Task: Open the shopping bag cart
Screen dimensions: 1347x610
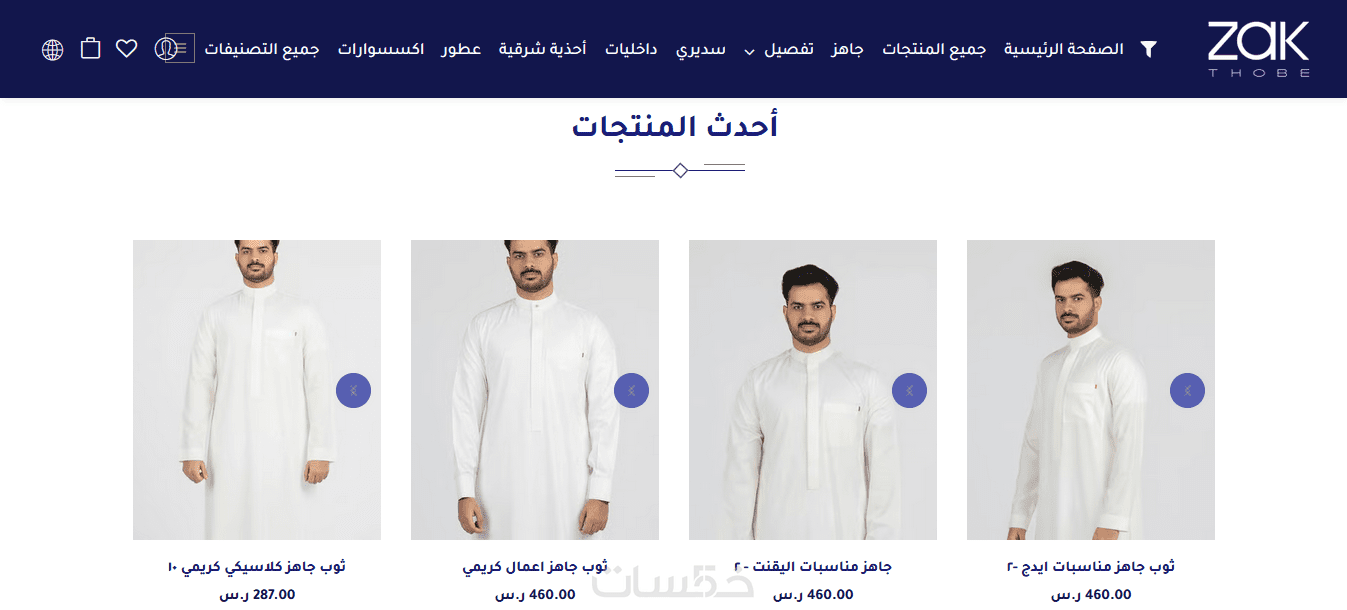Action: [x=90, y=48]
